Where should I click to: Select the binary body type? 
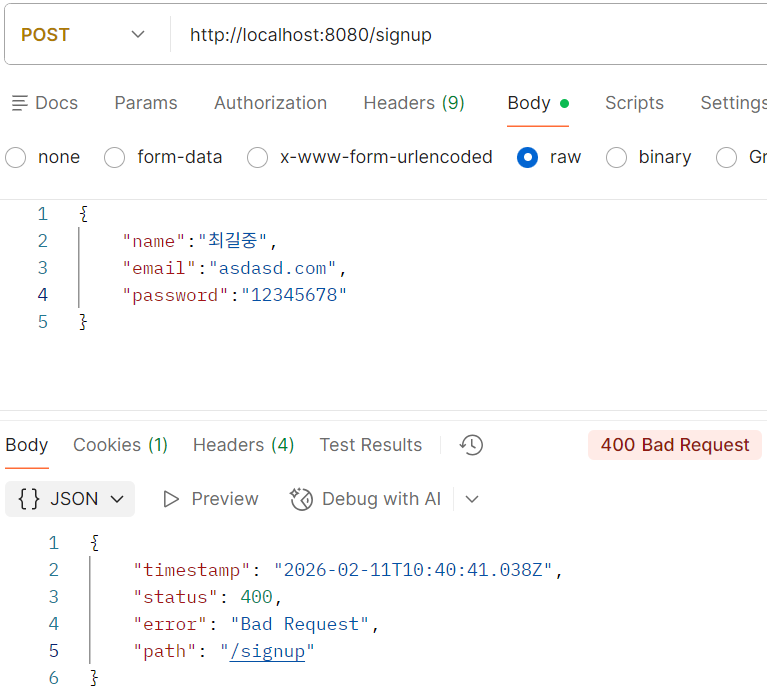pyautogui.click(x=616, y=157)
